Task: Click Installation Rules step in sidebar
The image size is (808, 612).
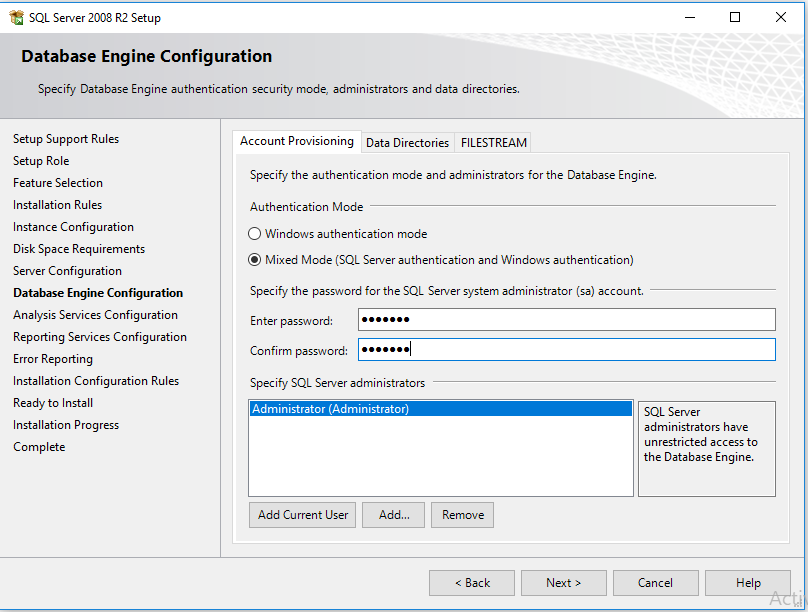Action: tap(58, 205)
